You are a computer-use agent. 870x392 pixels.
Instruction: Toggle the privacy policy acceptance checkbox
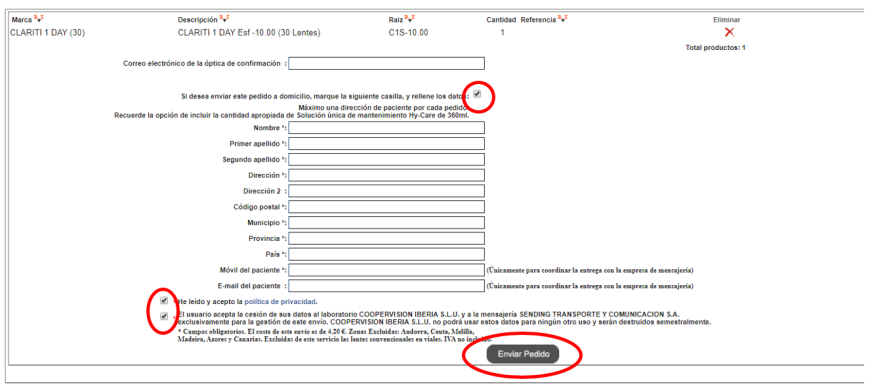164,301
